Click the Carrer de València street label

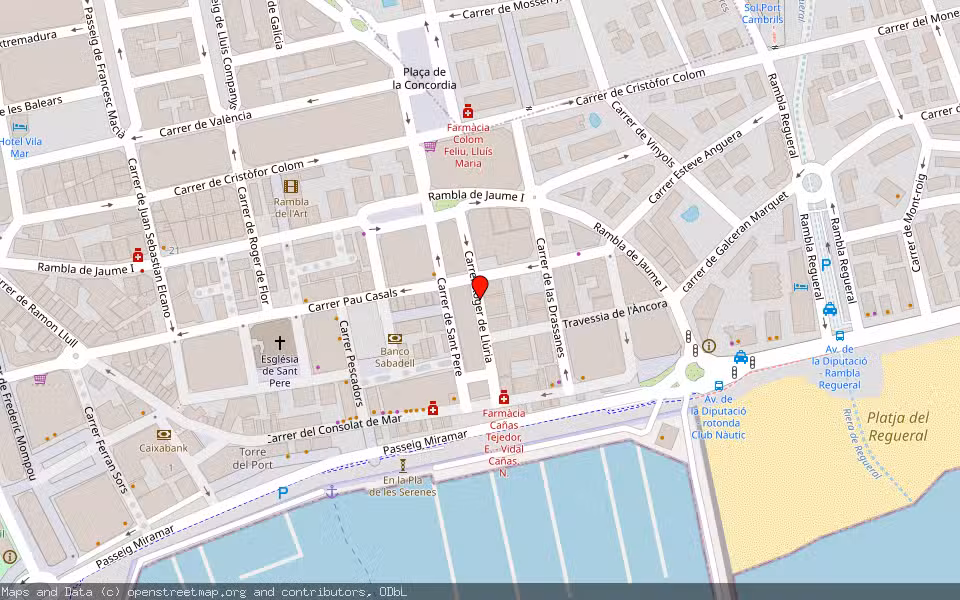pyautogui.click(x=205, y=124)
